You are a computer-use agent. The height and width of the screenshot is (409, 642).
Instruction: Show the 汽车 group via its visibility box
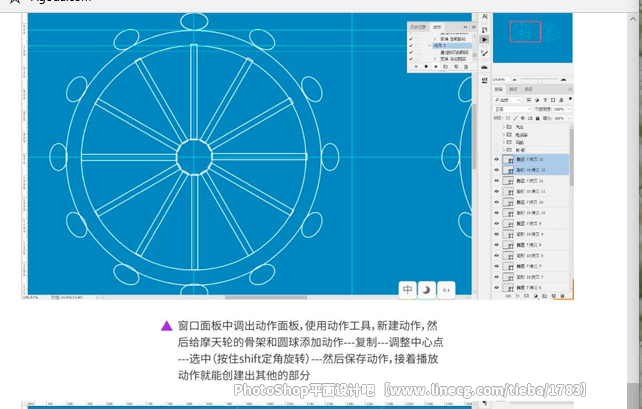tap(497, 127)
